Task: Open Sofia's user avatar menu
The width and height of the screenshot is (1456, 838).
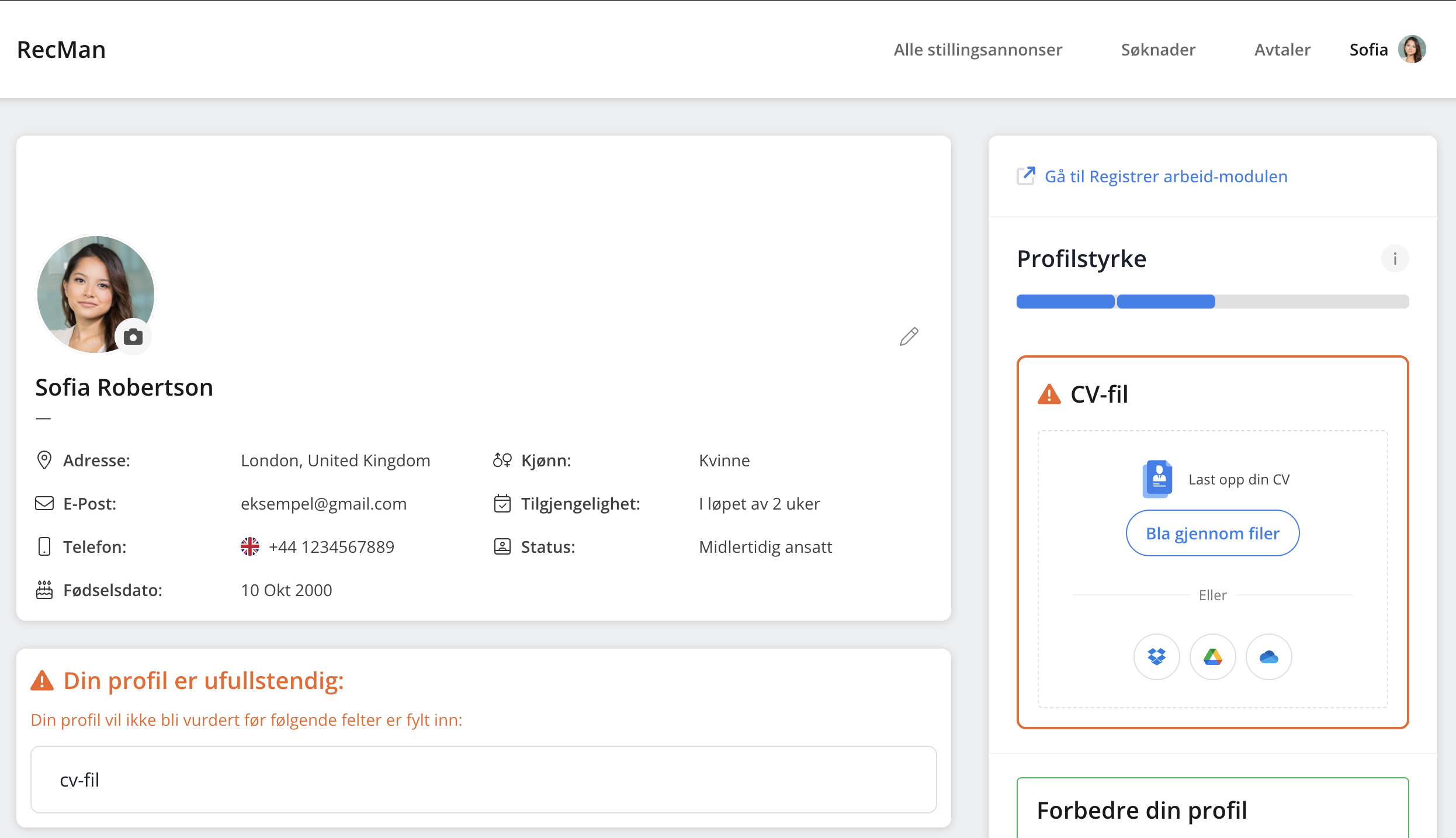Action: (1412, 50)
